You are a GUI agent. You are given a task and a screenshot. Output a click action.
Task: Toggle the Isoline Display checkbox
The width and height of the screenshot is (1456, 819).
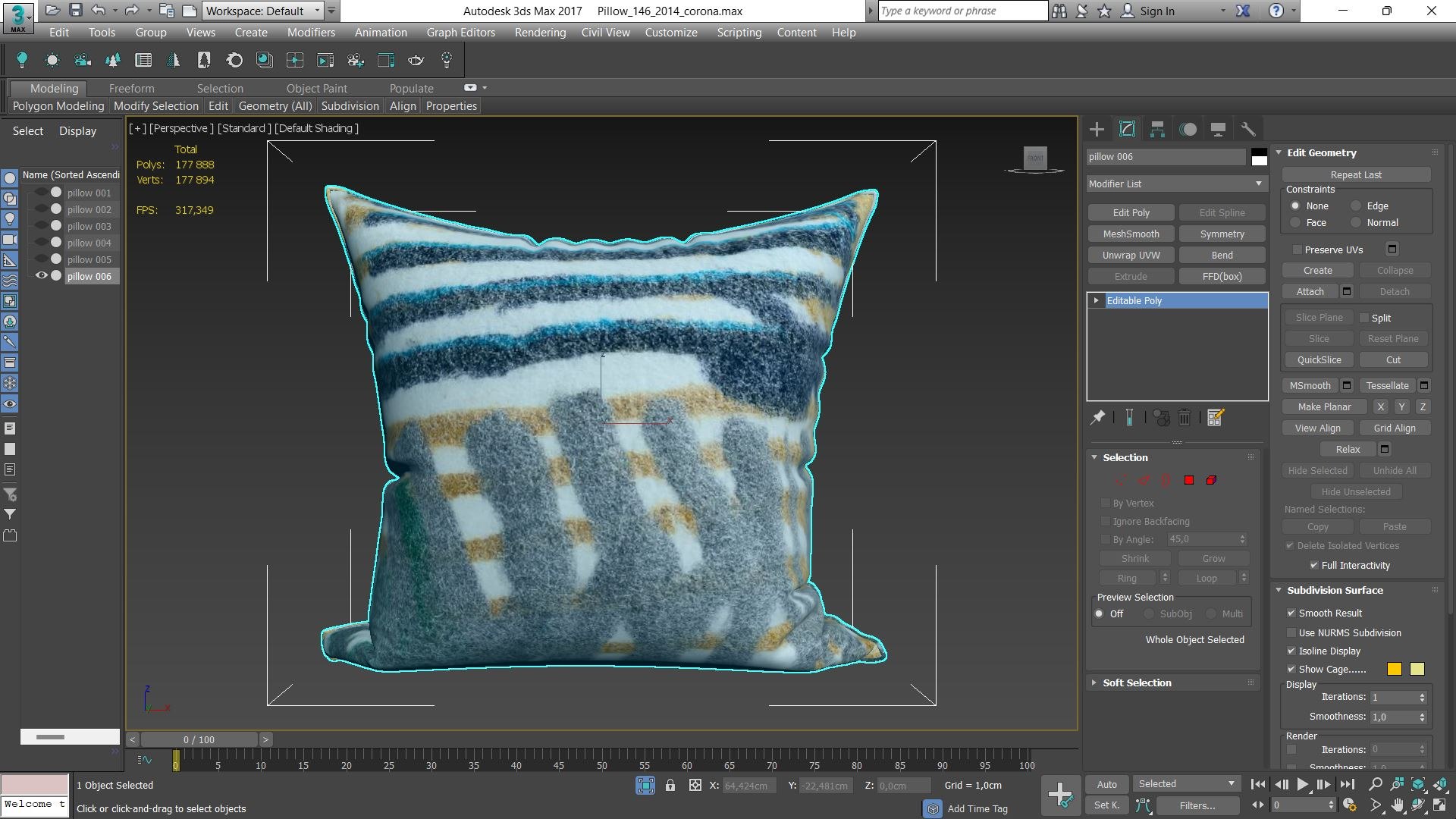click(x=1291, y=651)
